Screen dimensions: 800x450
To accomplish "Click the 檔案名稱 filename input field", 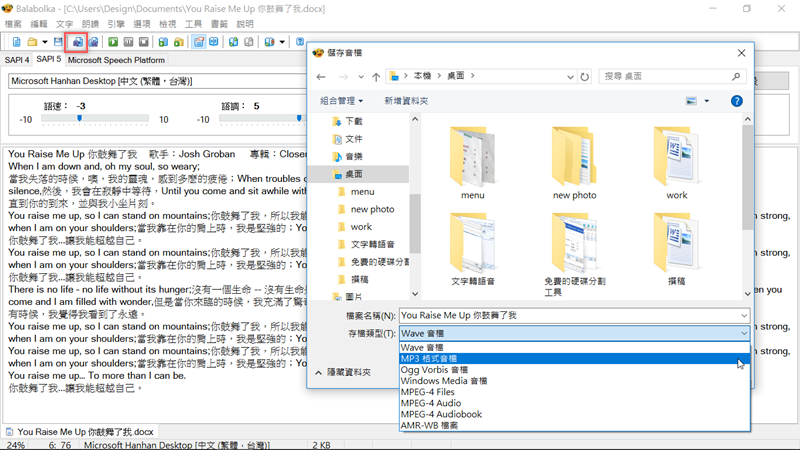I will tap(573, 315).
